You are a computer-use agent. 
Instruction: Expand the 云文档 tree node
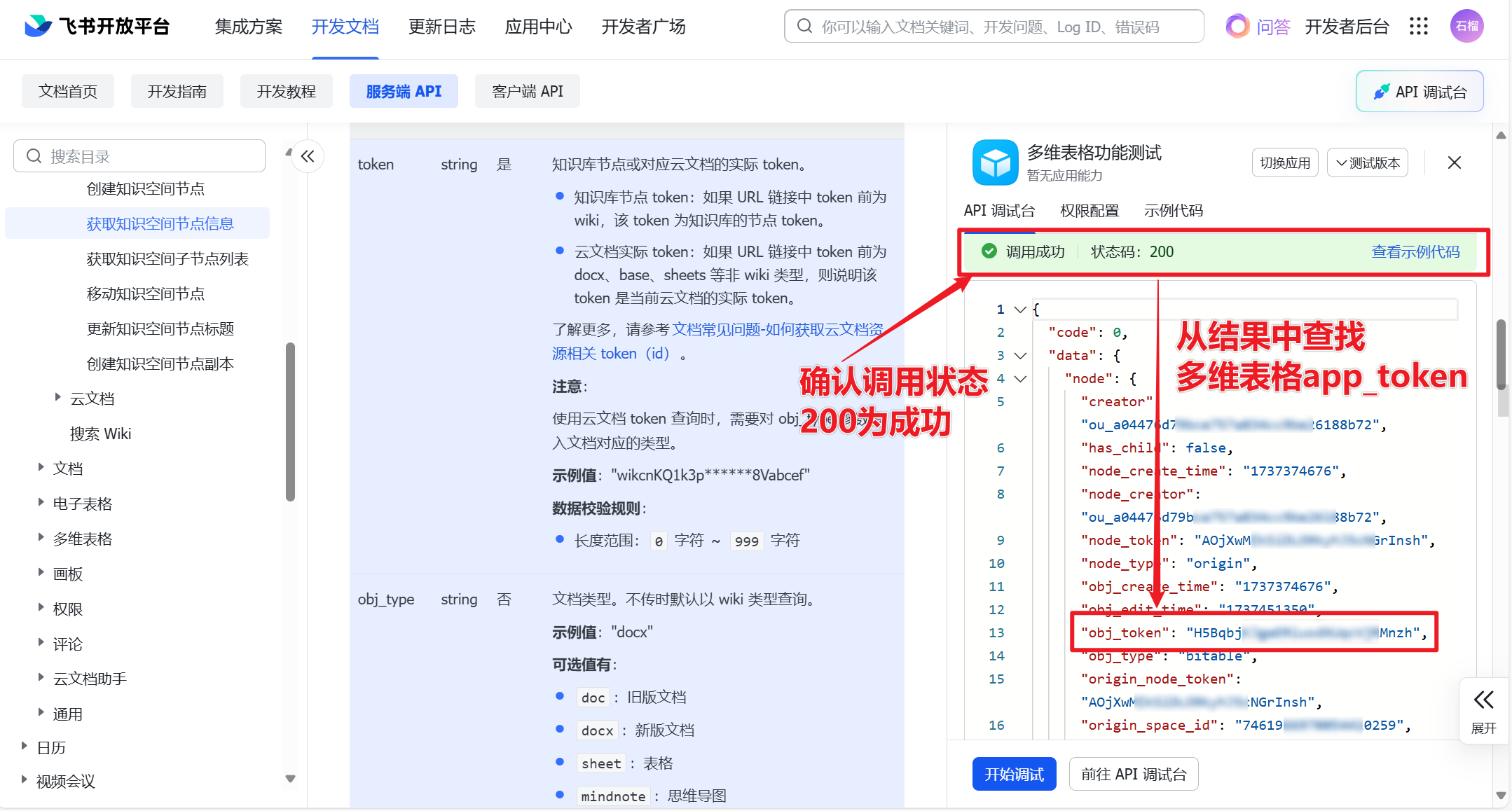[58, 398]
